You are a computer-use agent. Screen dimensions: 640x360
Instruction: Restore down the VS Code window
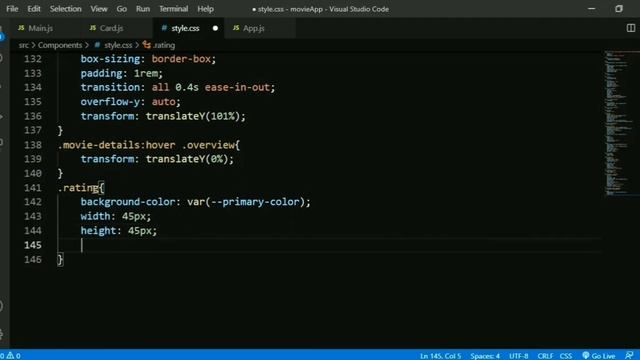point(619,9)
